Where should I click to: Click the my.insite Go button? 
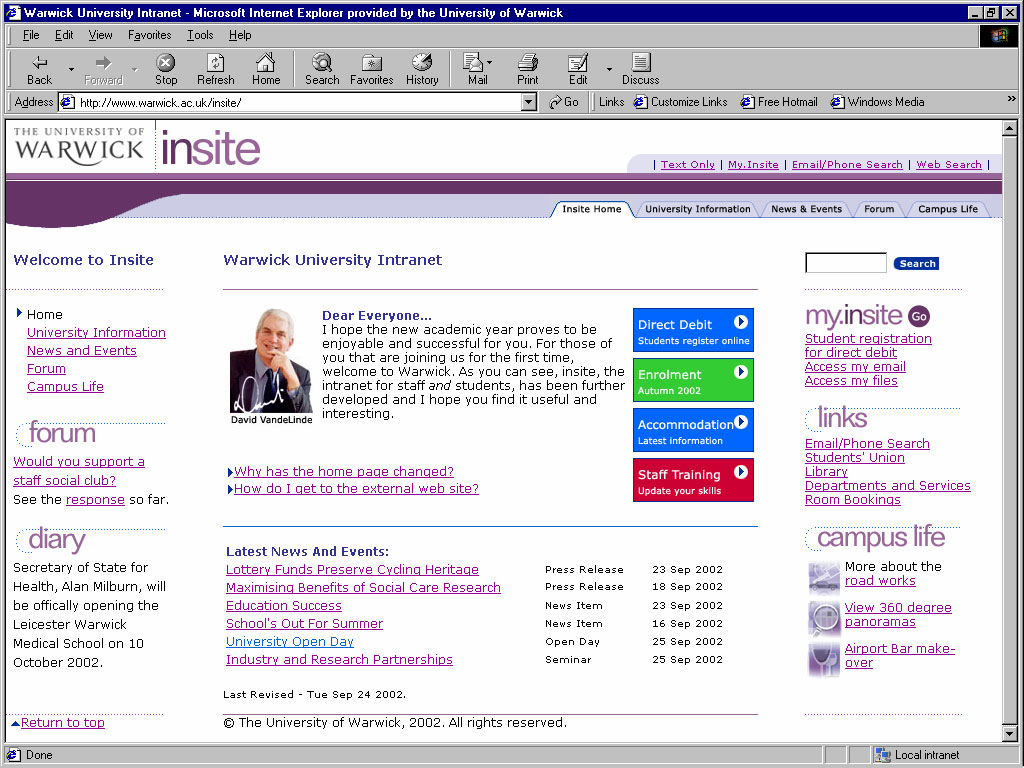pos(919,316)
